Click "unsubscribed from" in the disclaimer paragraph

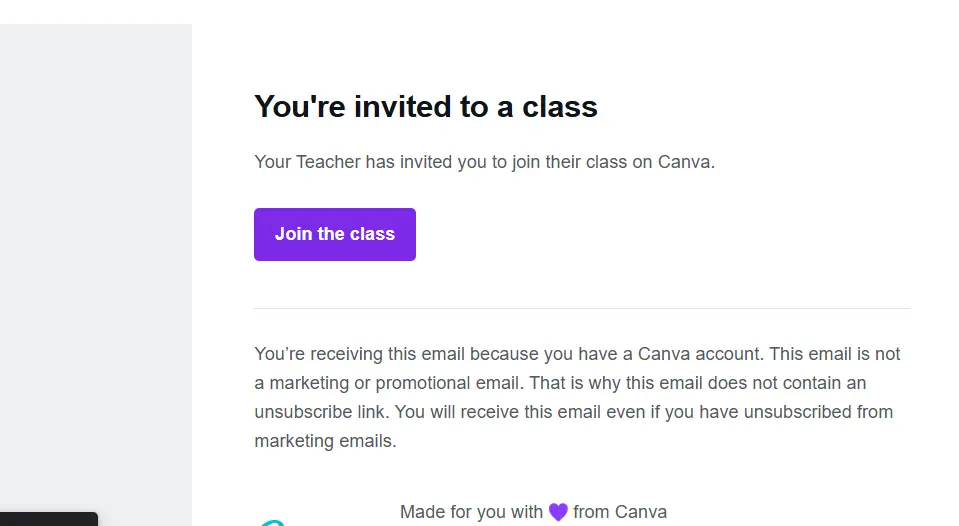click(x=818, y=412)
